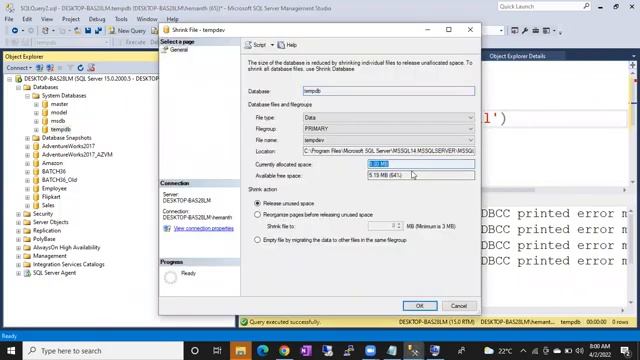
Task: Collapse the System Databases folder
Action: tap(27, 96)
